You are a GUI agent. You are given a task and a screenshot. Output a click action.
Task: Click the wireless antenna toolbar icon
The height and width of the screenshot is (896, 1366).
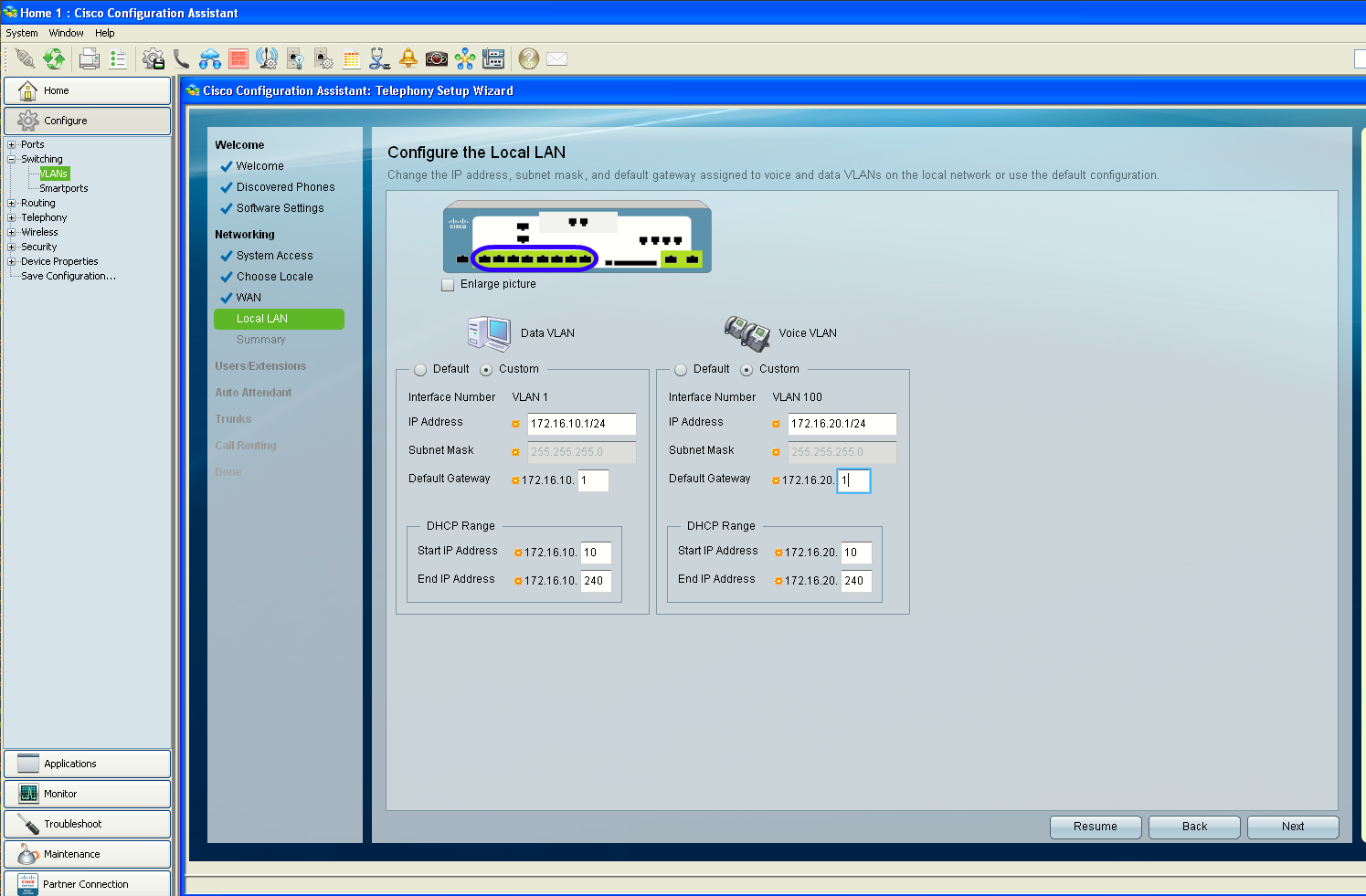[267, 59]
